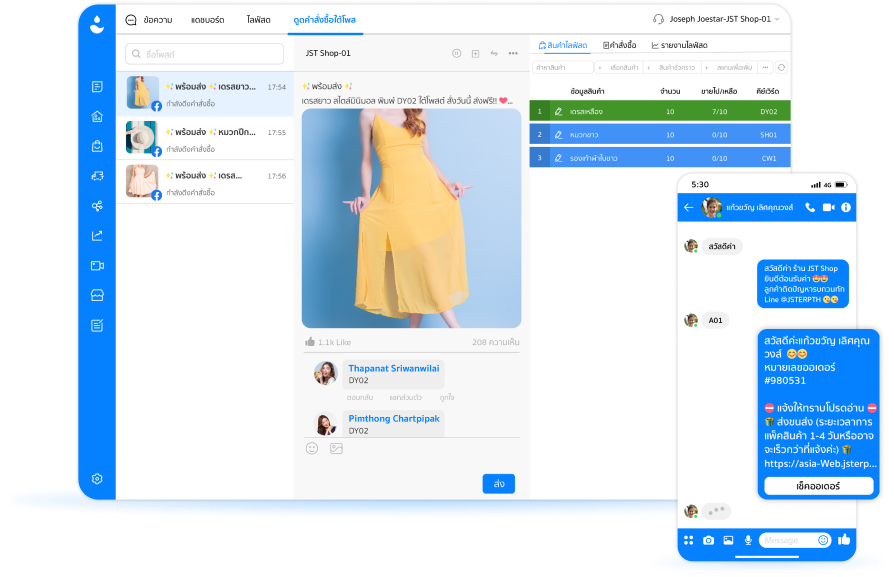Open the share nodes icon in sidebar

[97, 206]
